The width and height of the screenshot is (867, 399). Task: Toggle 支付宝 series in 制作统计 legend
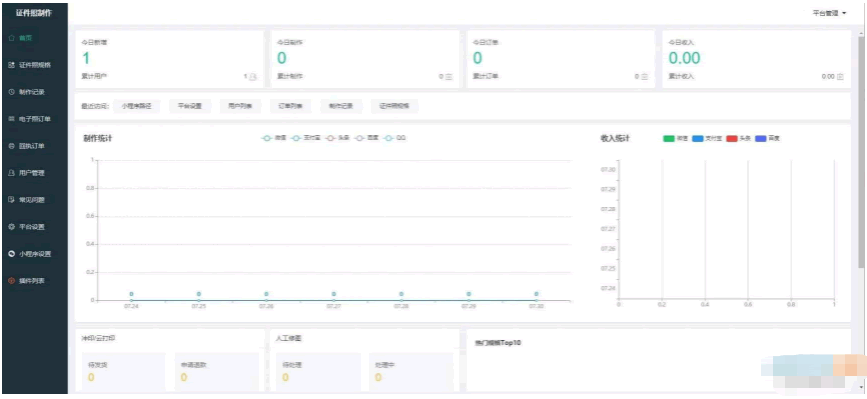click(x=304, y=138)
